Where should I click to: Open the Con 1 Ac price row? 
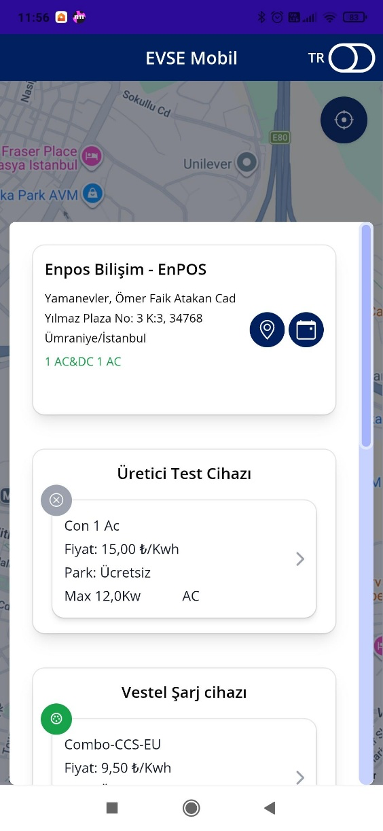click(x=122, y=549)
